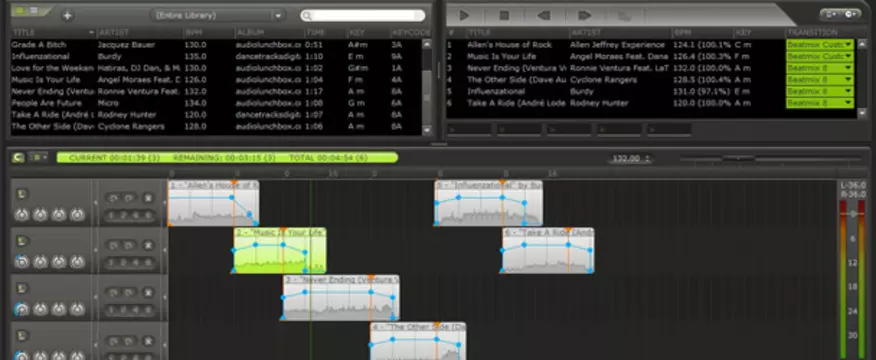Add a file with the plus icon
Viewport: 876px width, 360px height.
[67, 16]
